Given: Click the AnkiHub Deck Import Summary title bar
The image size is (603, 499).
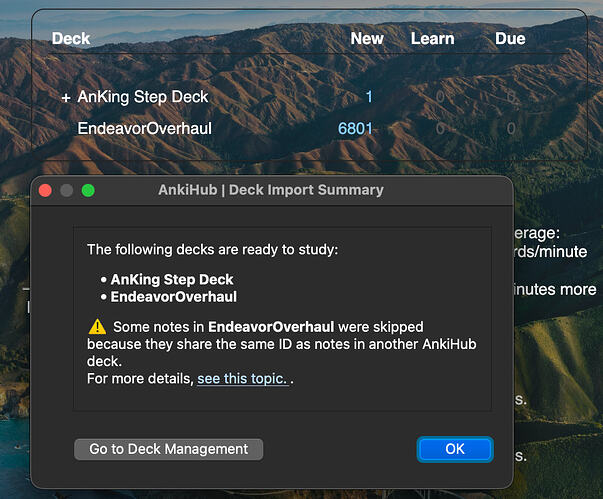Looking at the screenshot, I should coord(271,190).
